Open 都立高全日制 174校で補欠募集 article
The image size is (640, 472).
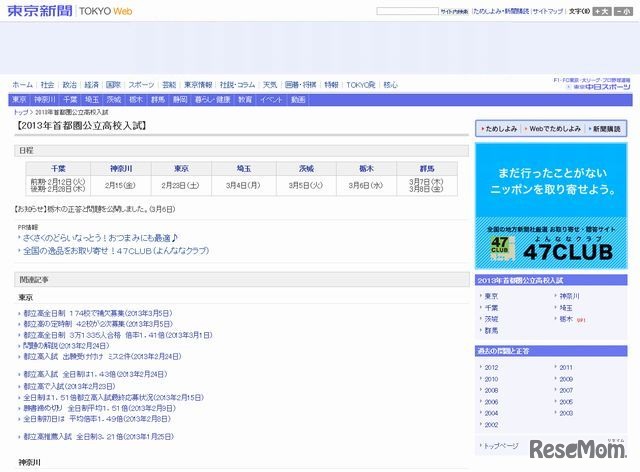98,313
